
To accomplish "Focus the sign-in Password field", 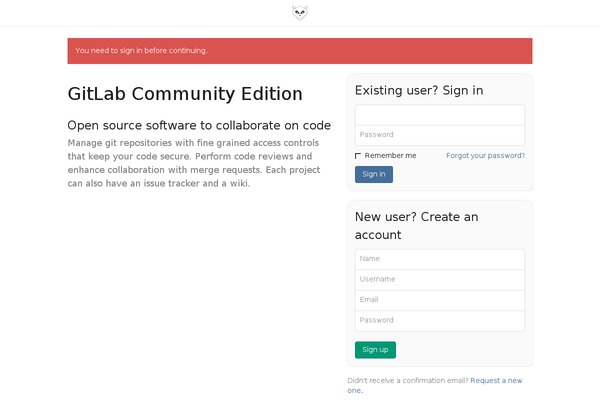I will 440,135.
